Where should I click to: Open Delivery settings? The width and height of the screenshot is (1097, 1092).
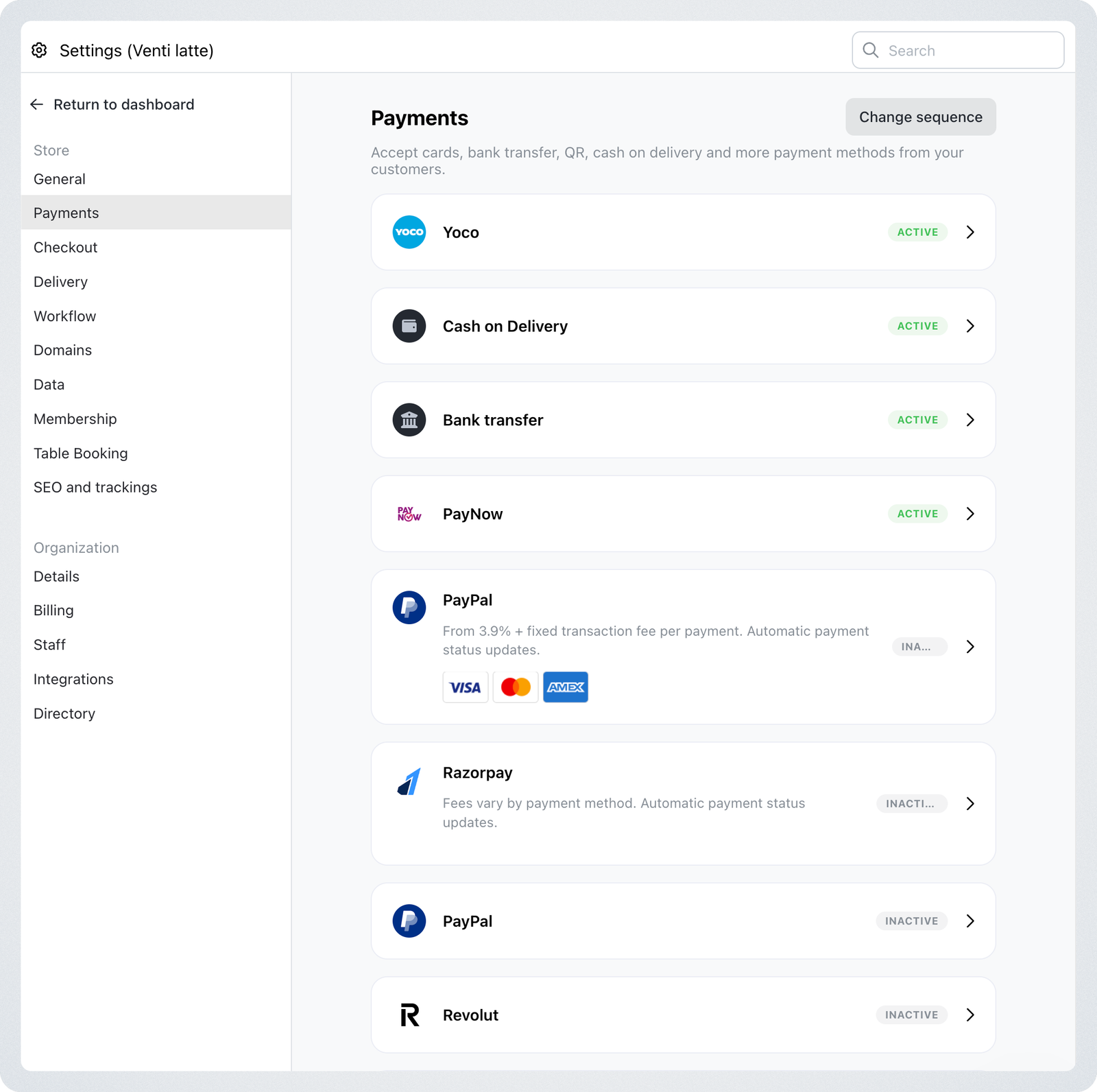pyautogui.click(x=156, y=282)
